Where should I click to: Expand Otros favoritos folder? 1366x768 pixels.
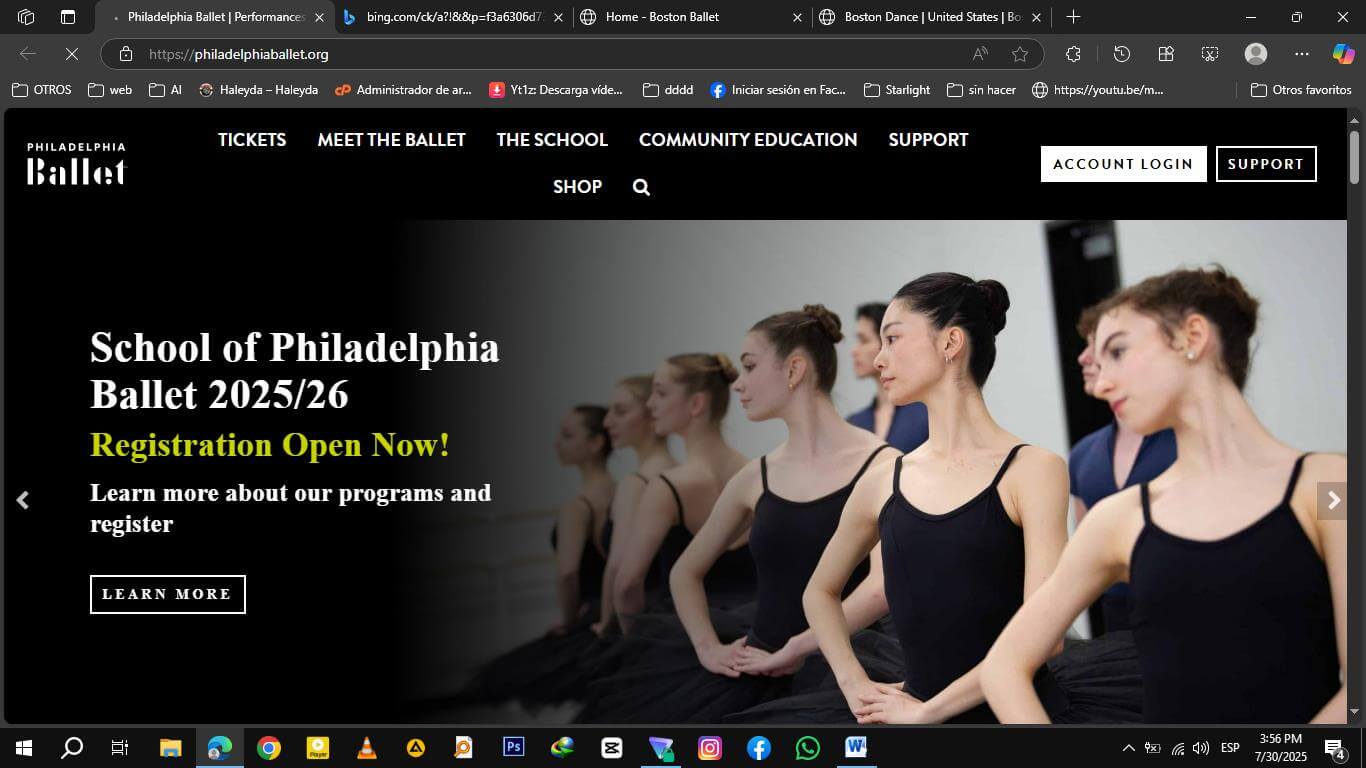click(x=1301, y=90)
